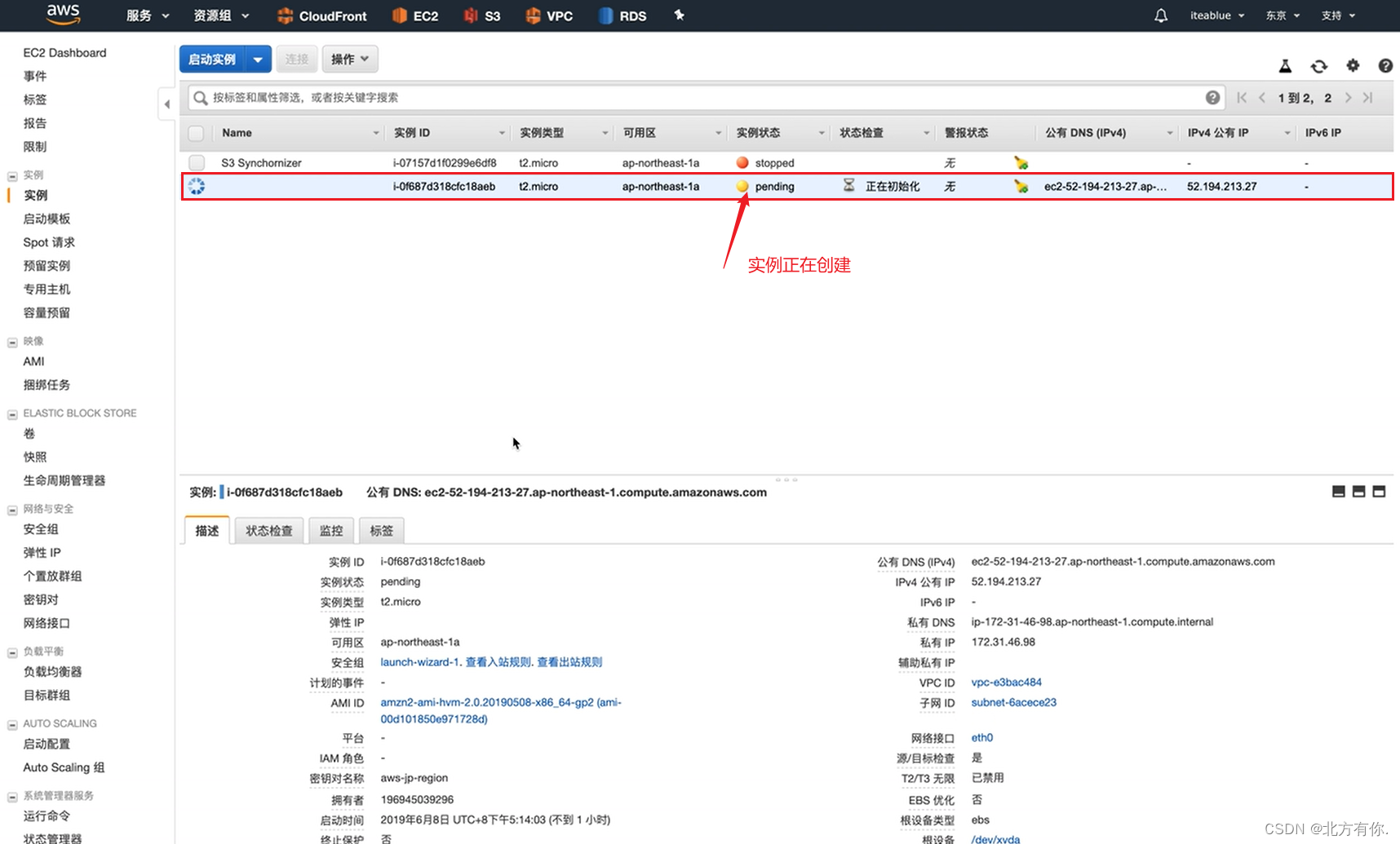The width and height of the screenshot is (1400, 844).
Task: Collapse the ELASTIC BLOCK STORE section
Action: 12,414
